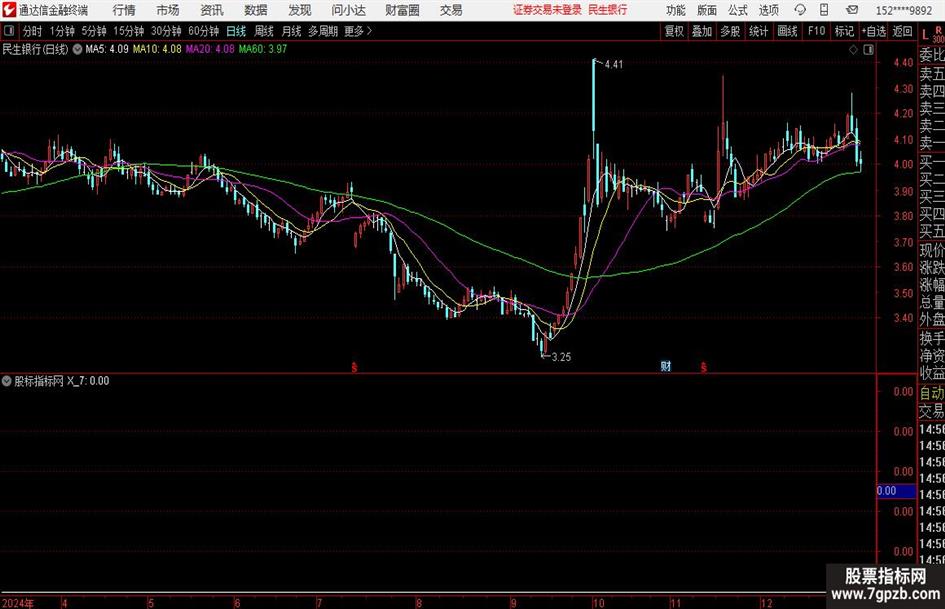The width and height of the screenshot is (945, 609).
Task: Click the 自动 label in side panel
Action: [x=932, y=393]
